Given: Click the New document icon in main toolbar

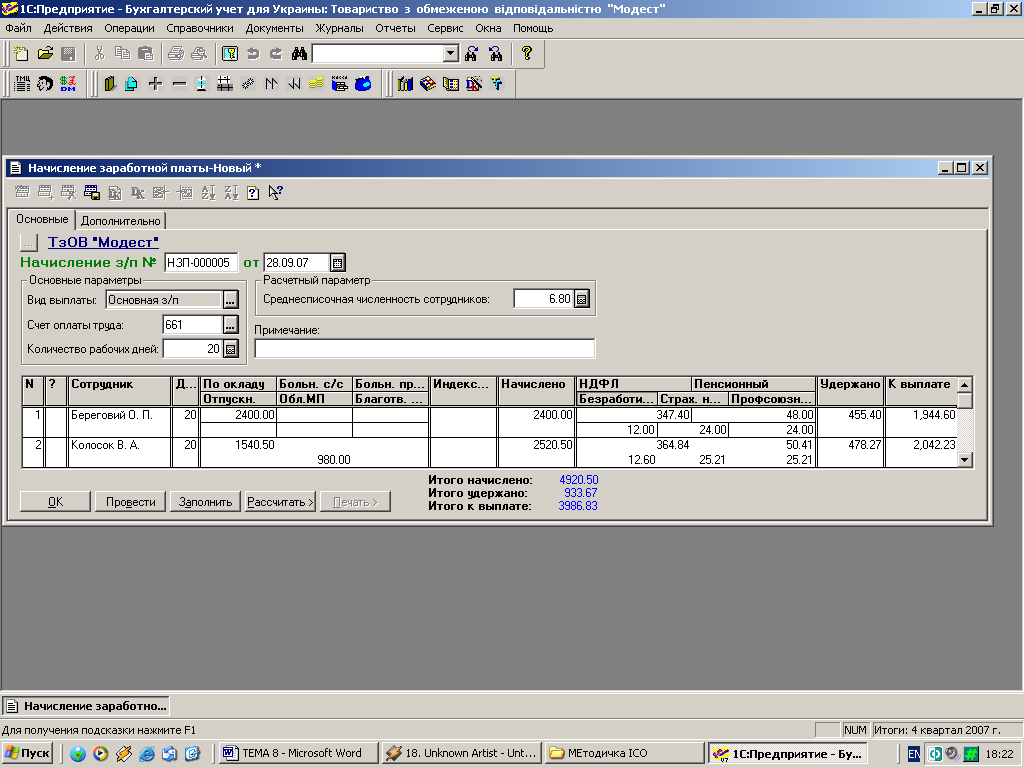Looking at the screenshot, I should [x=22, y=54].
